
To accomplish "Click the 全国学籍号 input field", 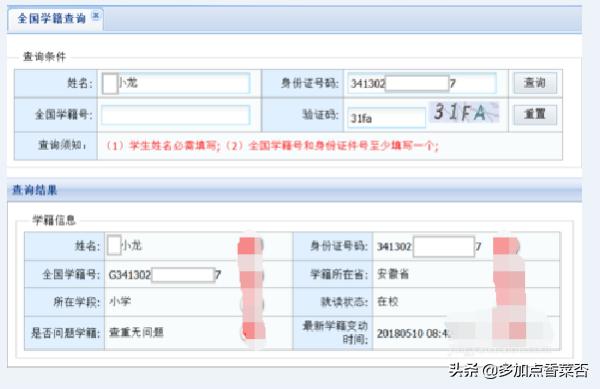I will (x=176, y=115).
